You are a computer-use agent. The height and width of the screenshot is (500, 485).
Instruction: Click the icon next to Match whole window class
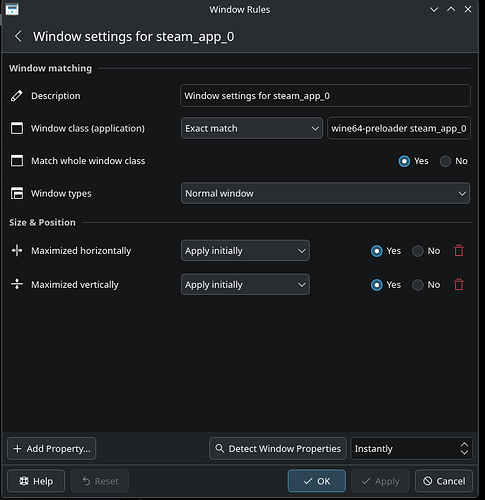17,161
